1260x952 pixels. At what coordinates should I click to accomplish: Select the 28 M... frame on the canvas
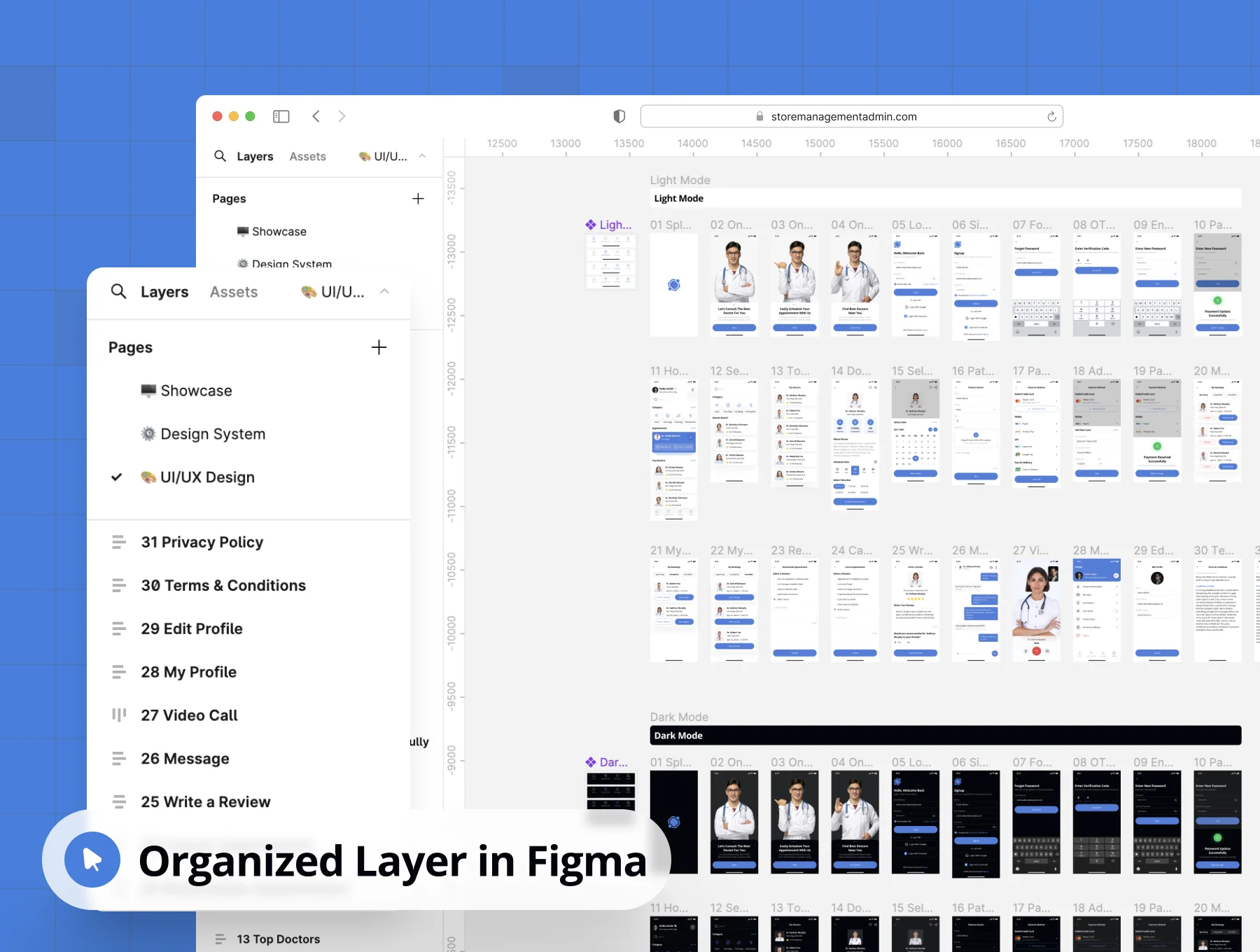tap(1097, 610)
